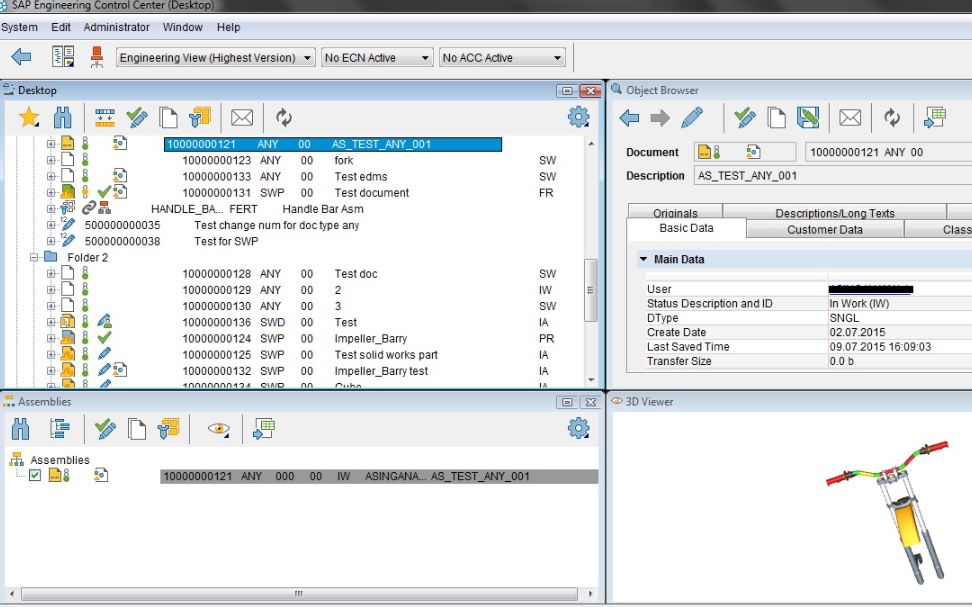
Task: Refresh the Desktop panel
Action: (283, 117)
